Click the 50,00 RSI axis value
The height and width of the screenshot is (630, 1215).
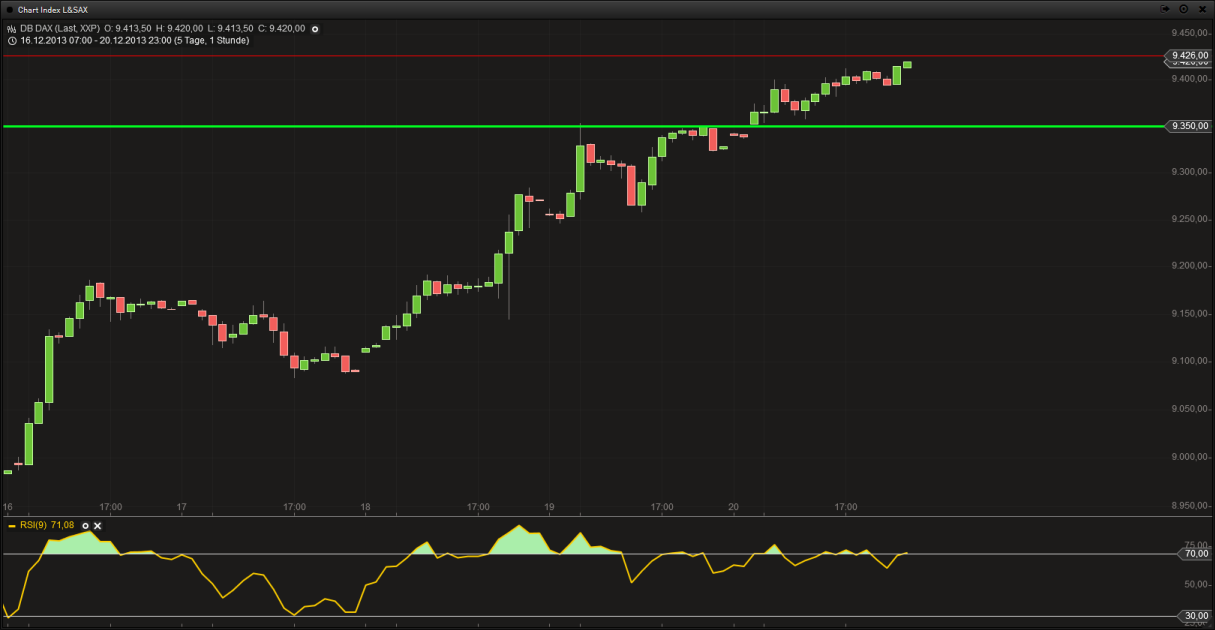coord(1196,584)
